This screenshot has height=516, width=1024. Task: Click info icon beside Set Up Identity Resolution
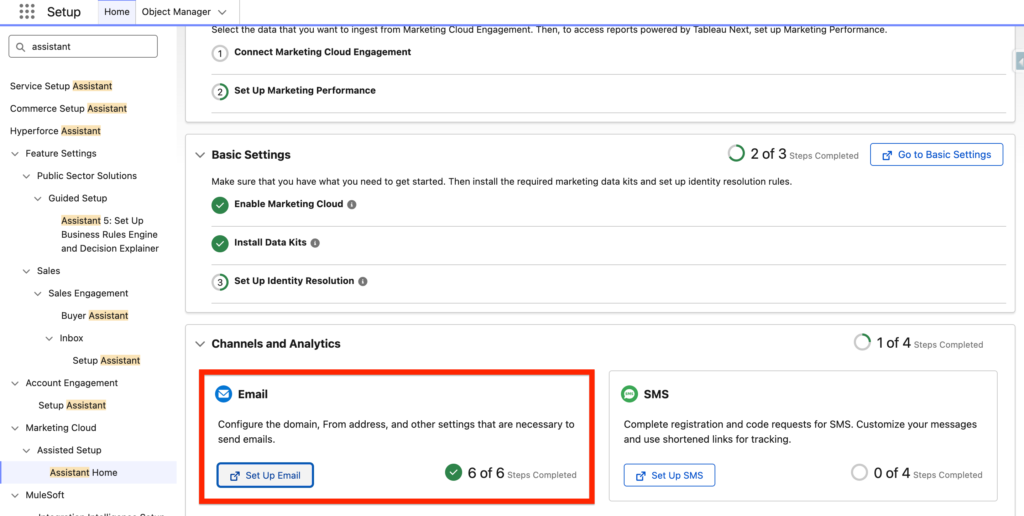pyautogui.click(x=363, y=282)
